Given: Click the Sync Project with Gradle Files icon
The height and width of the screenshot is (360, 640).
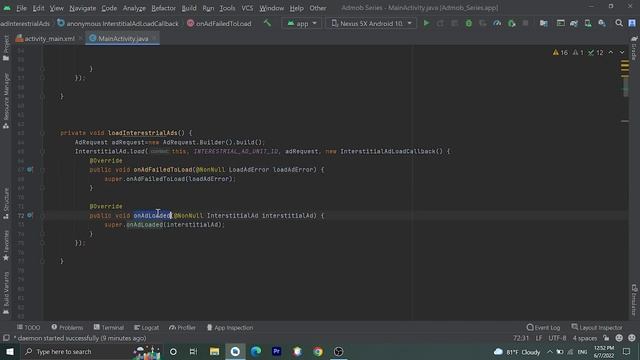Looking at the screenshot, I should click(574, 23).
